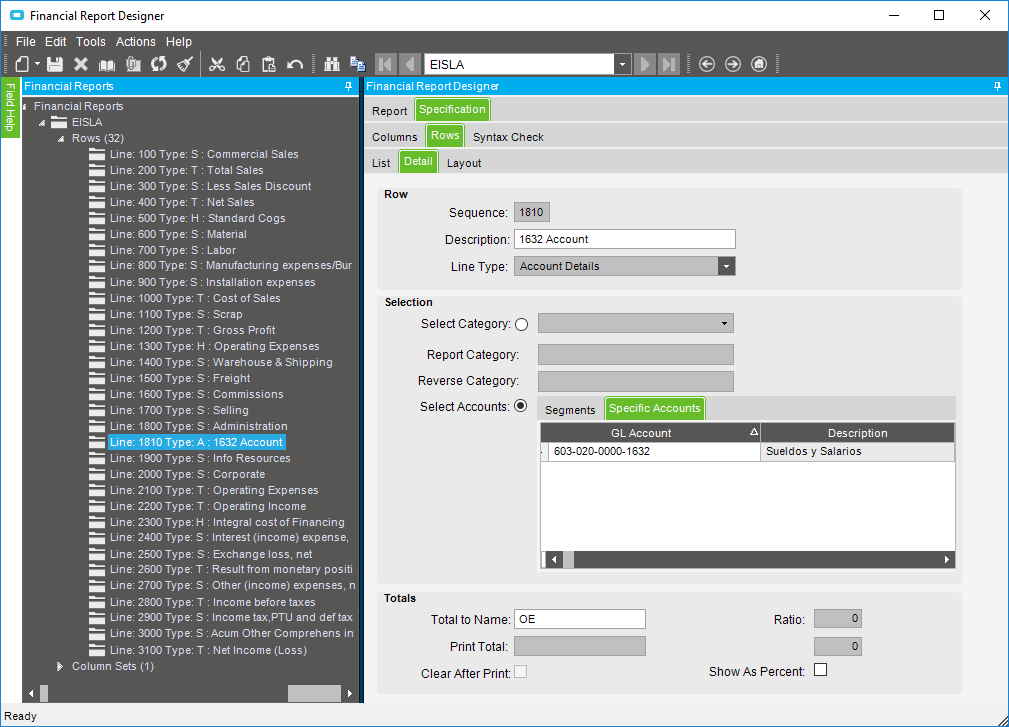Go to next record navigation button
This screenshot has width=1009, height=727.
pyautogui.click(x=644, y=64)
